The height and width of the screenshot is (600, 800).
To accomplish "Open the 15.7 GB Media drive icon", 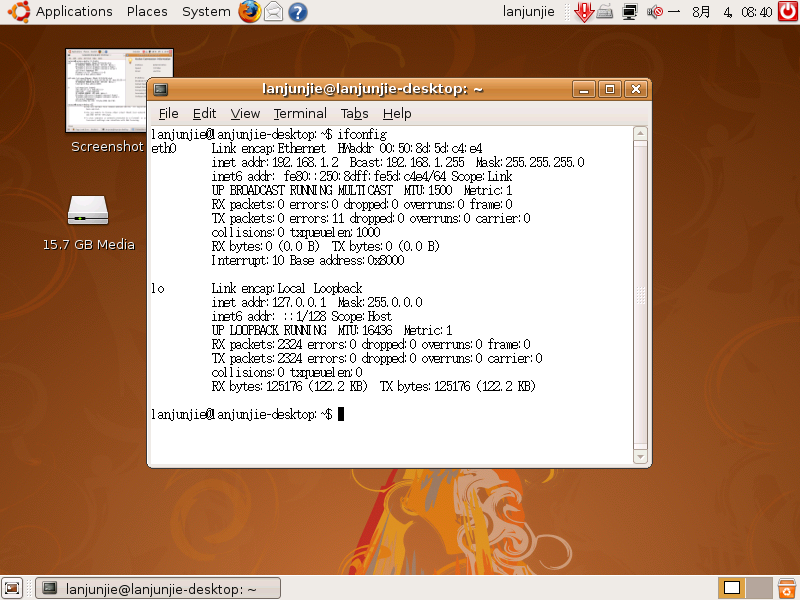I will (x=88, y=211).
